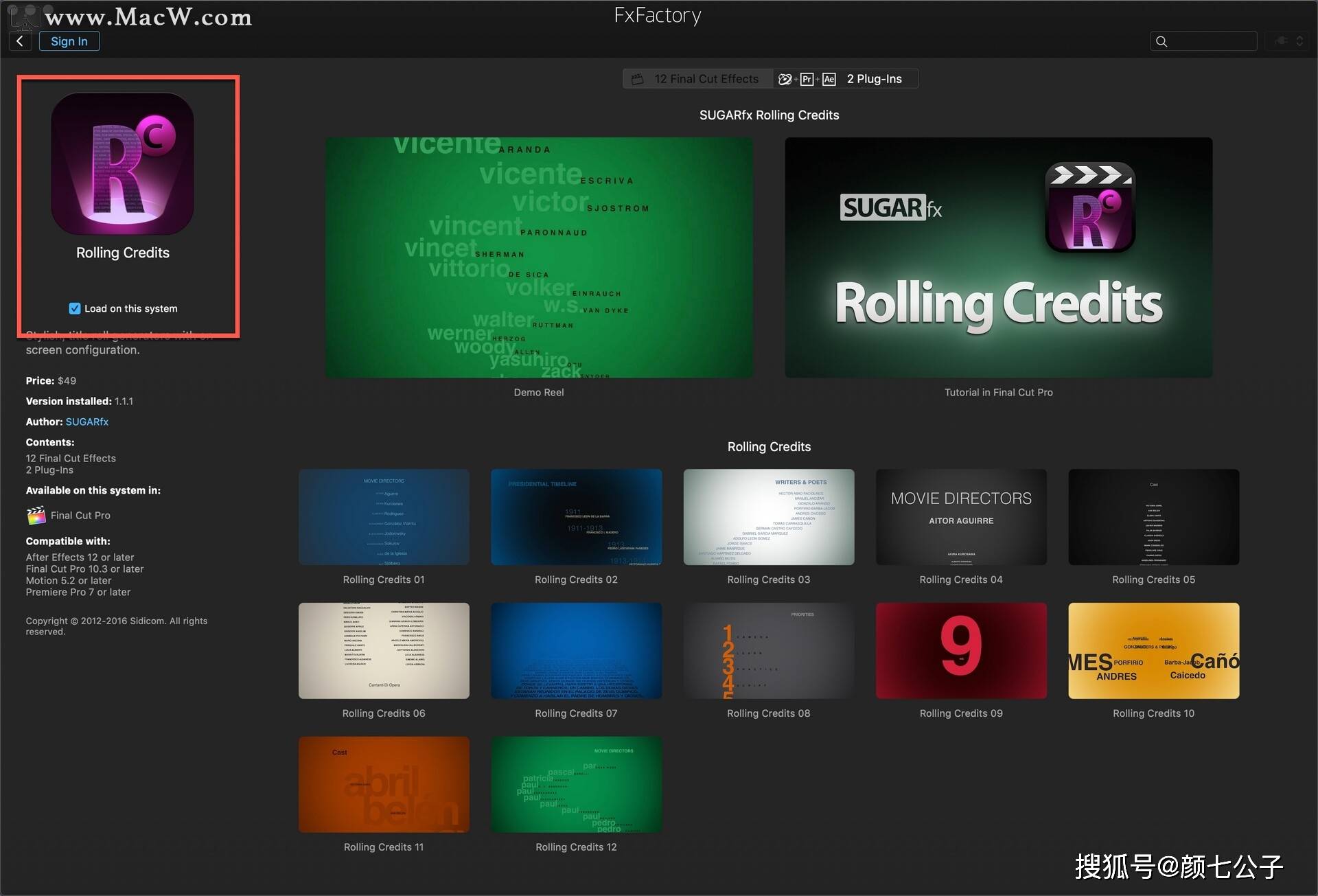The width and height of the screenshot is (1318, 896).
Task: Click the Final Cut Effects filter icon
Action: click(639, 79)
